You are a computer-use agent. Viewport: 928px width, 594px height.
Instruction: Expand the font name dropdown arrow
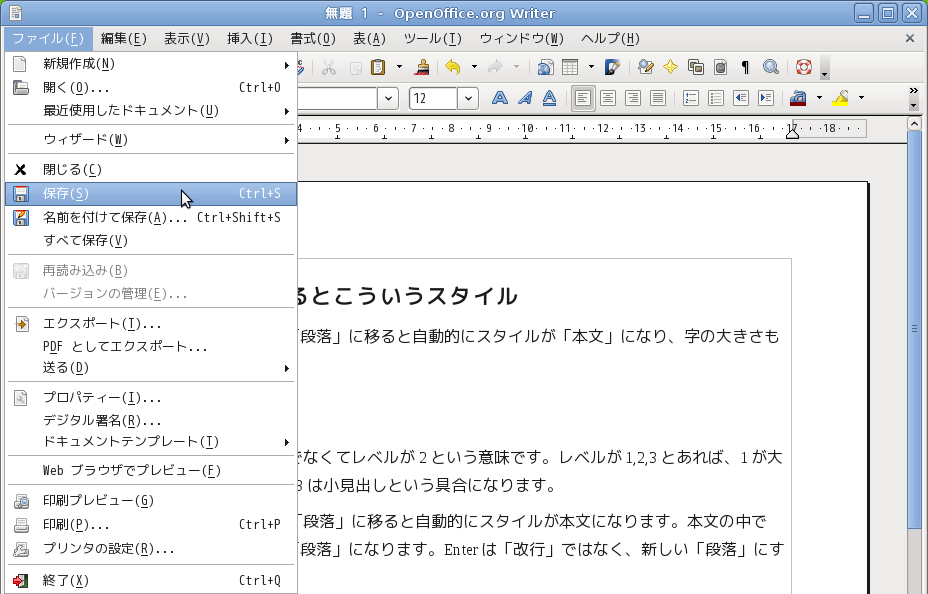click(x=388, y=98)
